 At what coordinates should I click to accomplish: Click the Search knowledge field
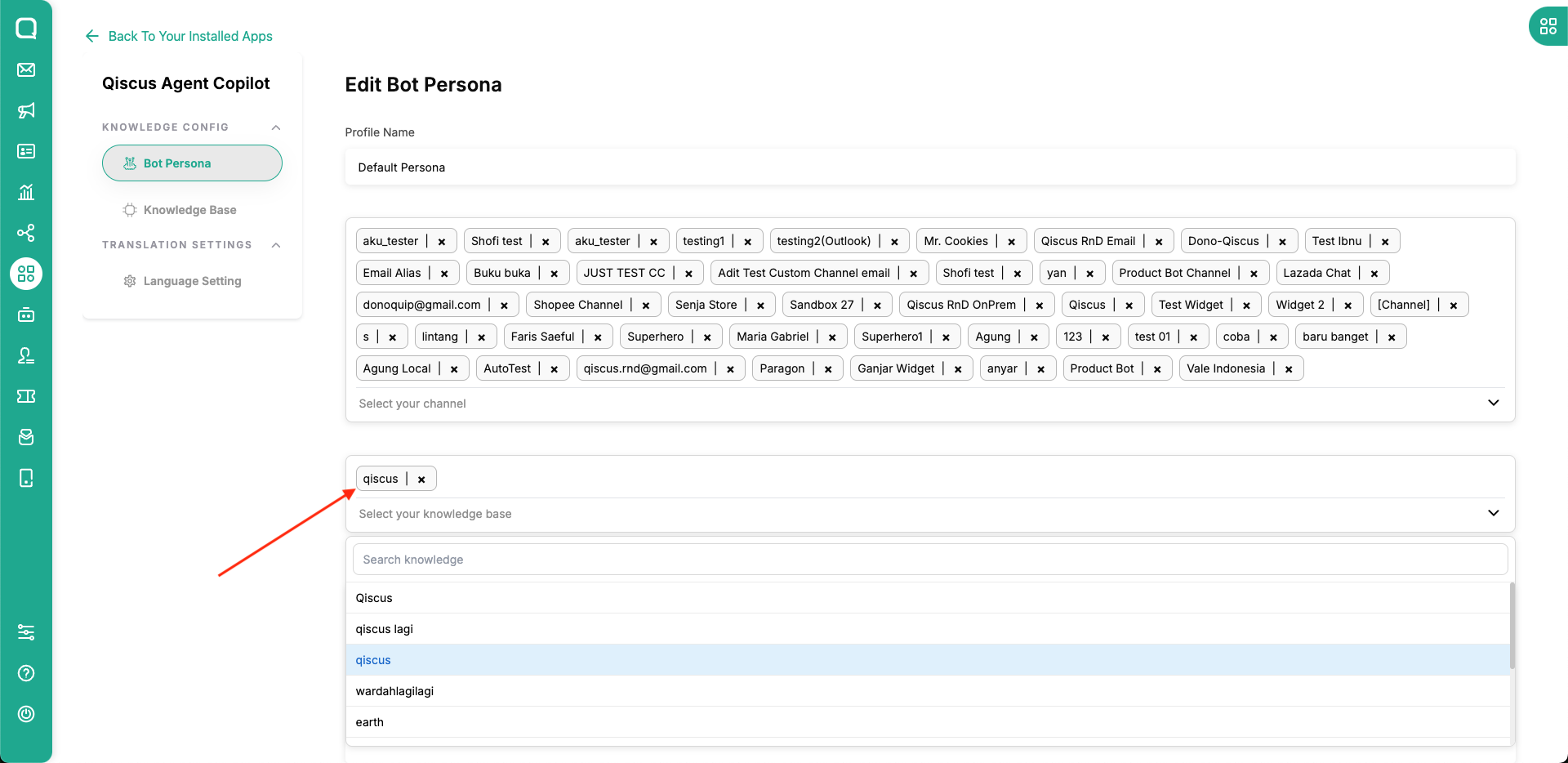pos(930,560)
